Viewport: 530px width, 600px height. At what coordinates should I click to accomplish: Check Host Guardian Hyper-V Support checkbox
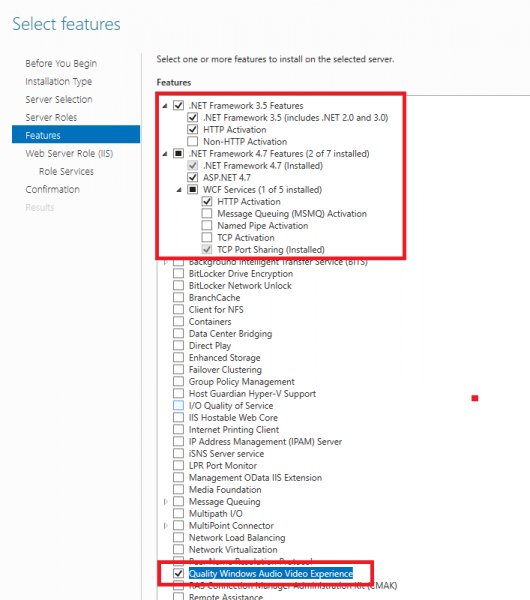[x=178, y=393]
